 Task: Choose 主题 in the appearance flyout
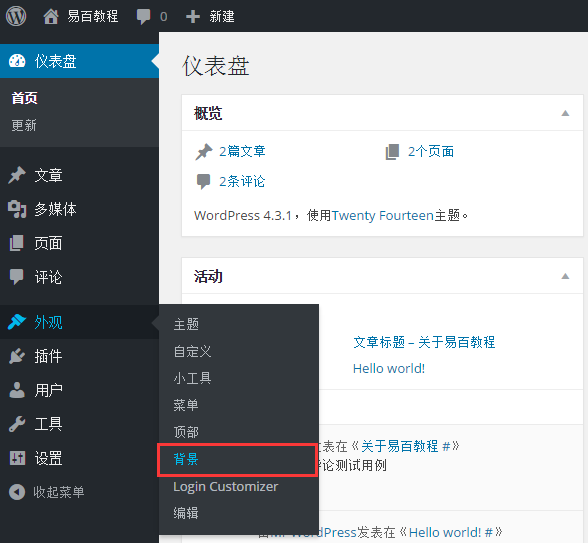[186, 324]
